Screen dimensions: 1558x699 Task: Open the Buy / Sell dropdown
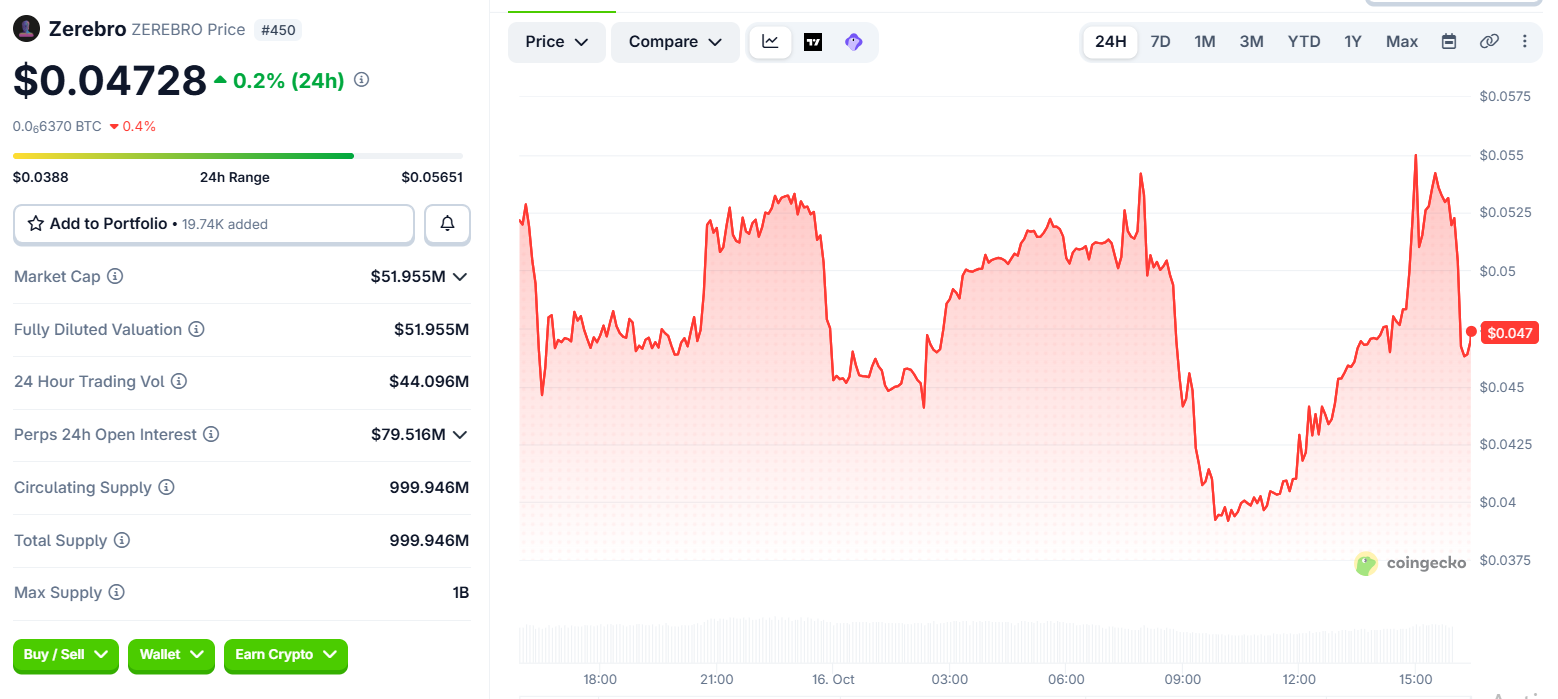(x=66, y=655)
